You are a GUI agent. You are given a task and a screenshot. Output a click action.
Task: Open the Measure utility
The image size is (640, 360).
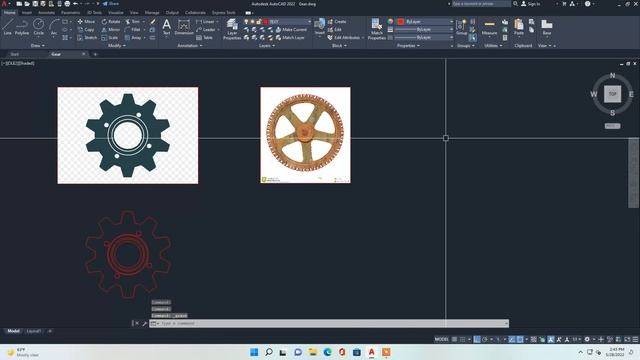click(x=489, y=27)
